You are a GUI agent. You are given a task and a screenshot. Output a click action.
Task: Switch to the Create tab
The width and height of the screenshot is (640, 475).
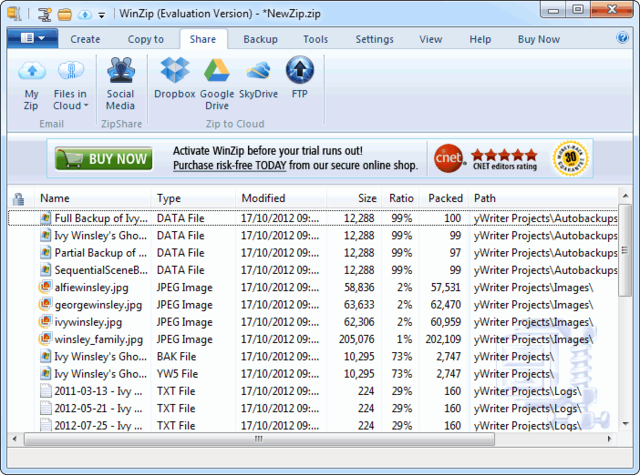click(85, 39)
